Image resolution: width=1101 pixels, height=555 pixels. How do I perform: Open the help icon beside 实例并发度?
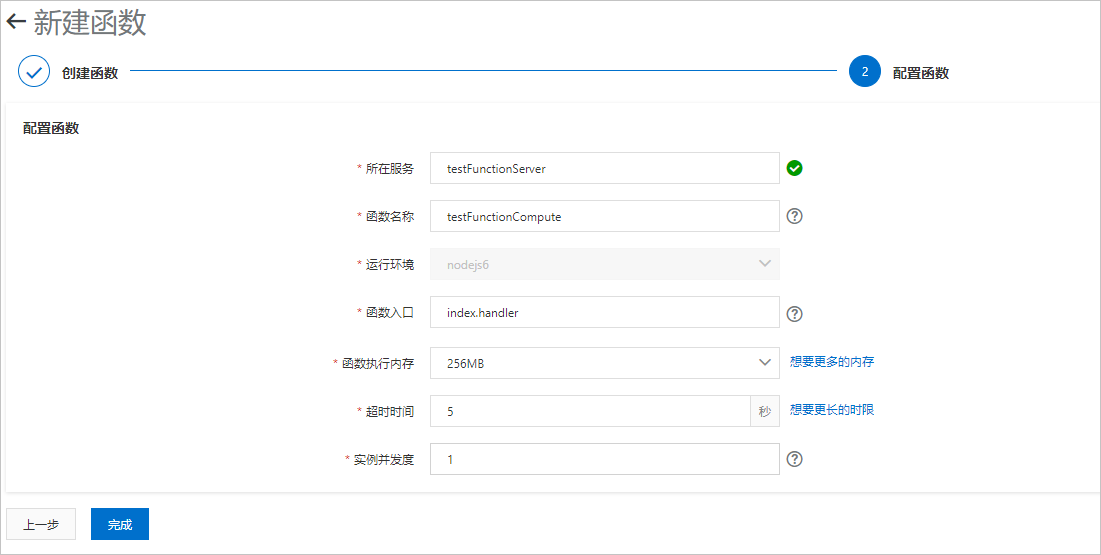794,459
